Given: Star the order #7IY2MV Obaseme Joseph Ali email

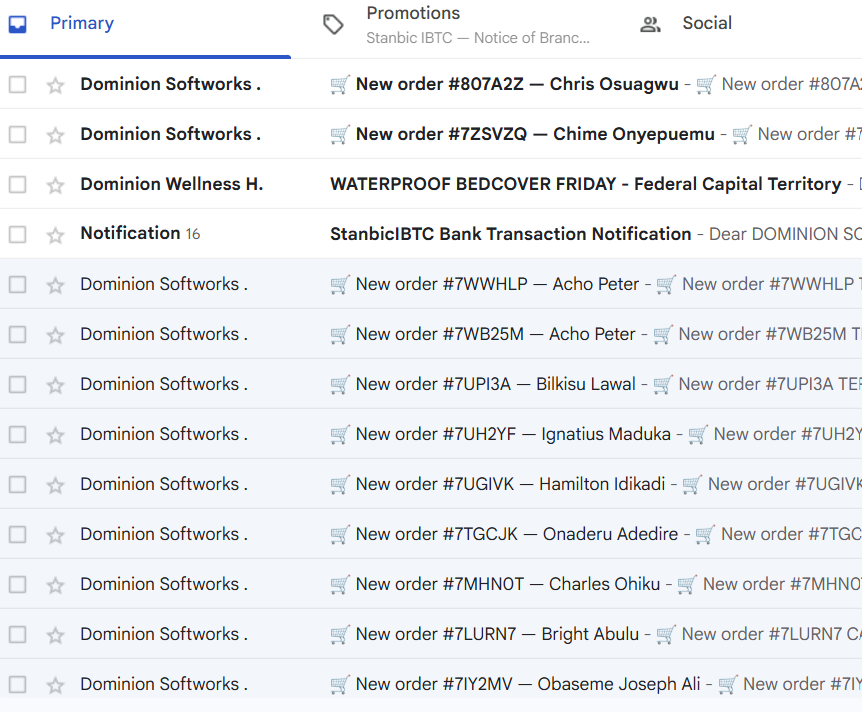Looking at the screenshot, I should coord(55,686).
